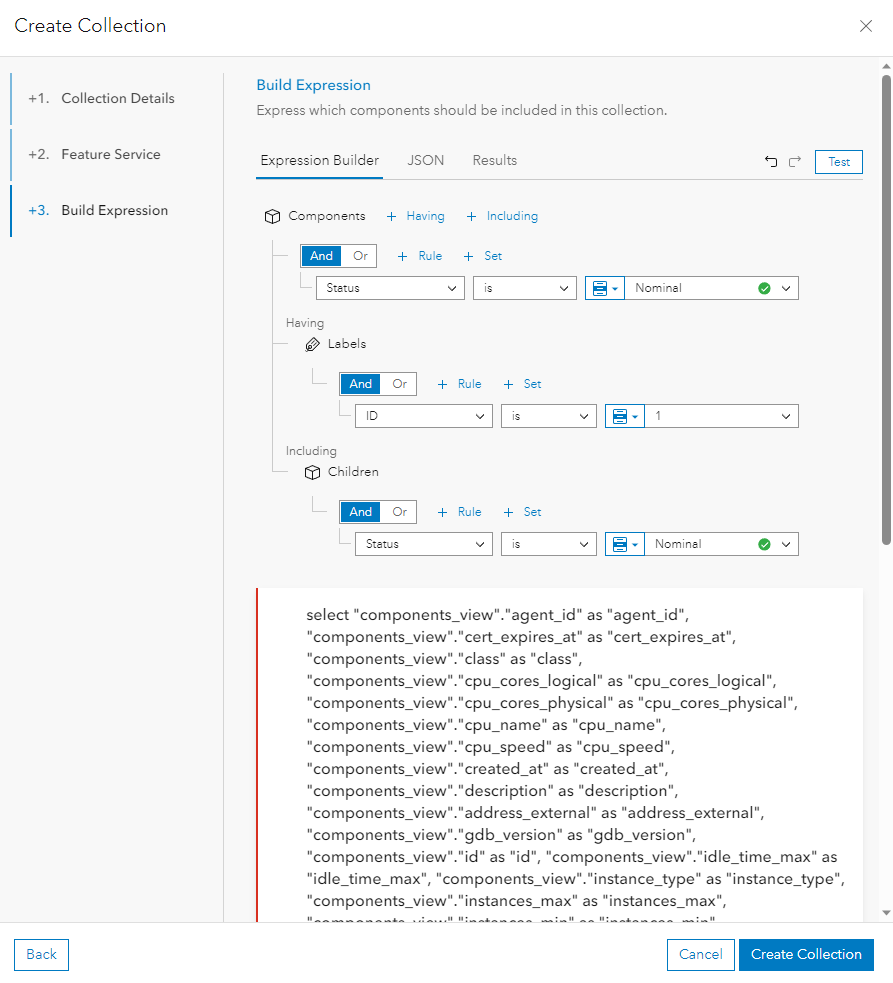The width and height of the screenshot is (893, 983).
Task: Click the Test button
Action: click(838, 161)
